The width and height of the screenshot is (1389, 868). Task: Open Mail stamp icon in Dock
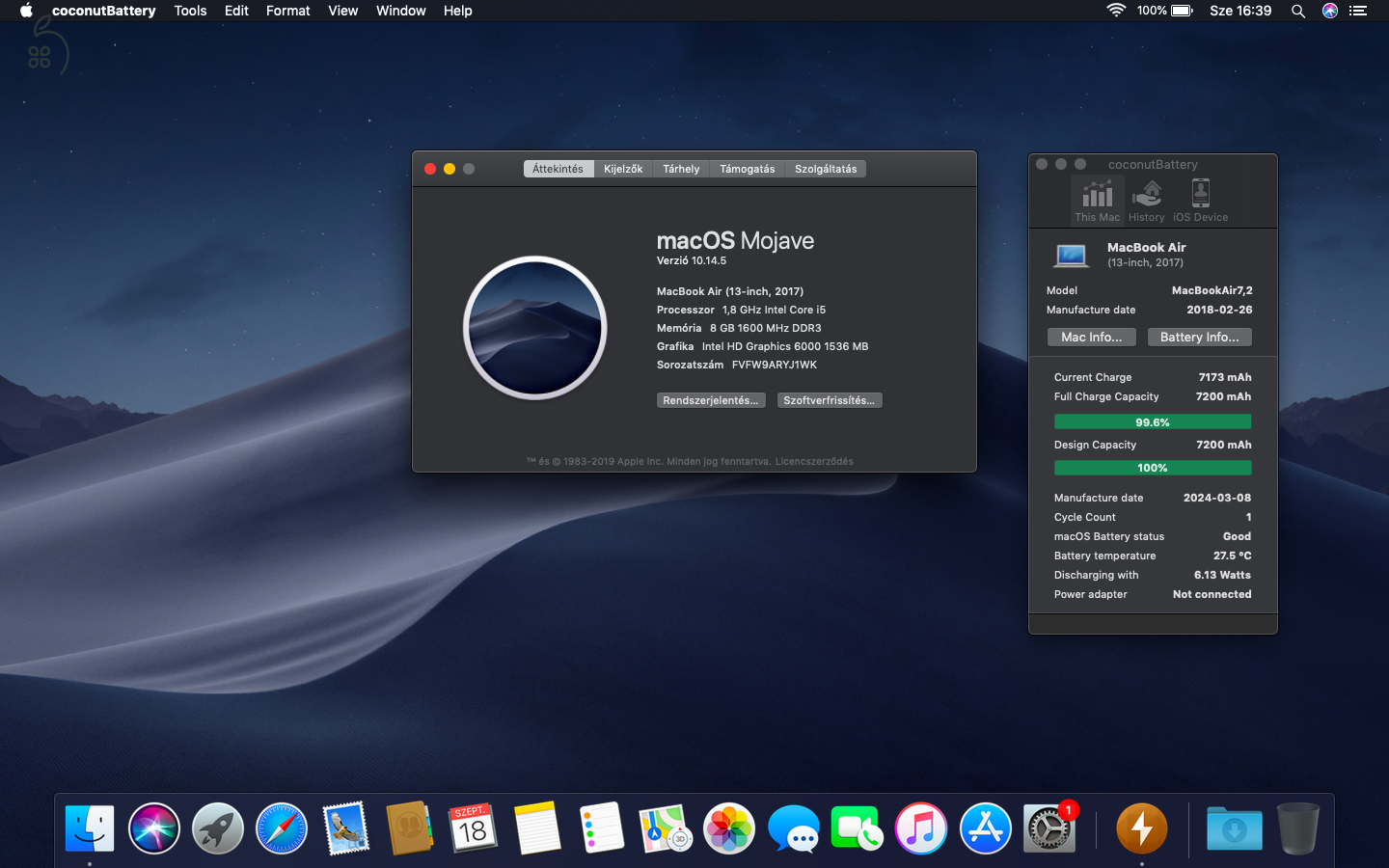point(345,828)
